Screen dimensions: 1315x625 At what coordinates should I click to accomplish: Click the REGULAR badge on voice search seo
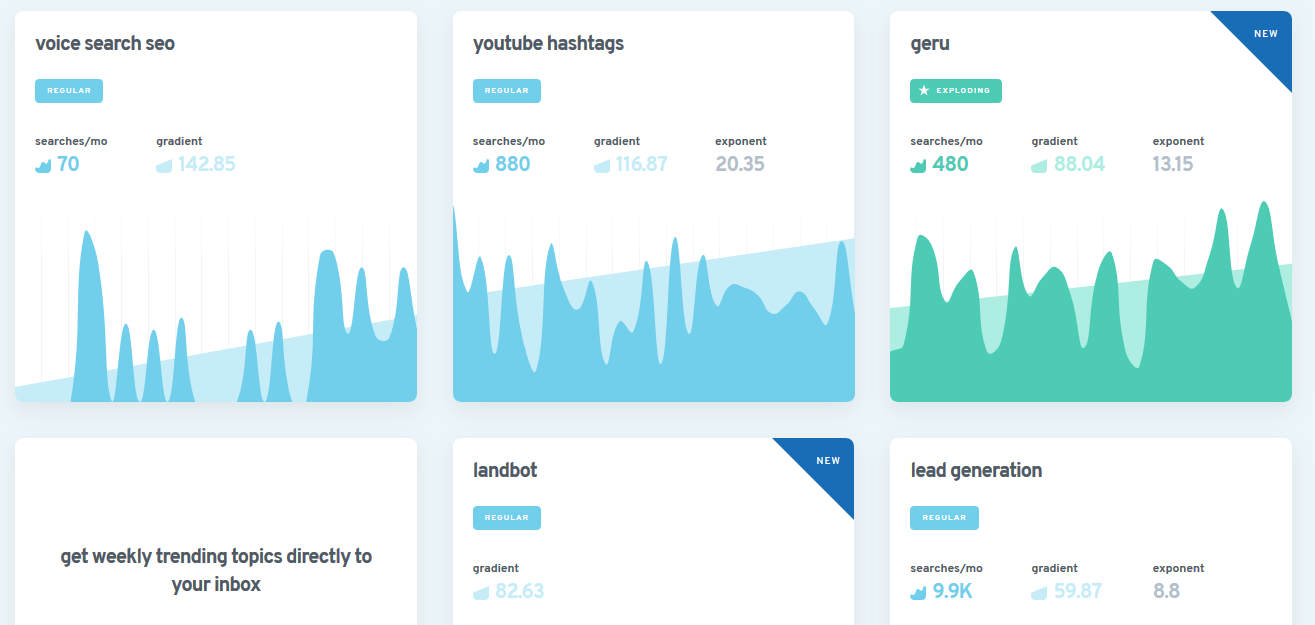pyautogui.click(x=69, y=91)
